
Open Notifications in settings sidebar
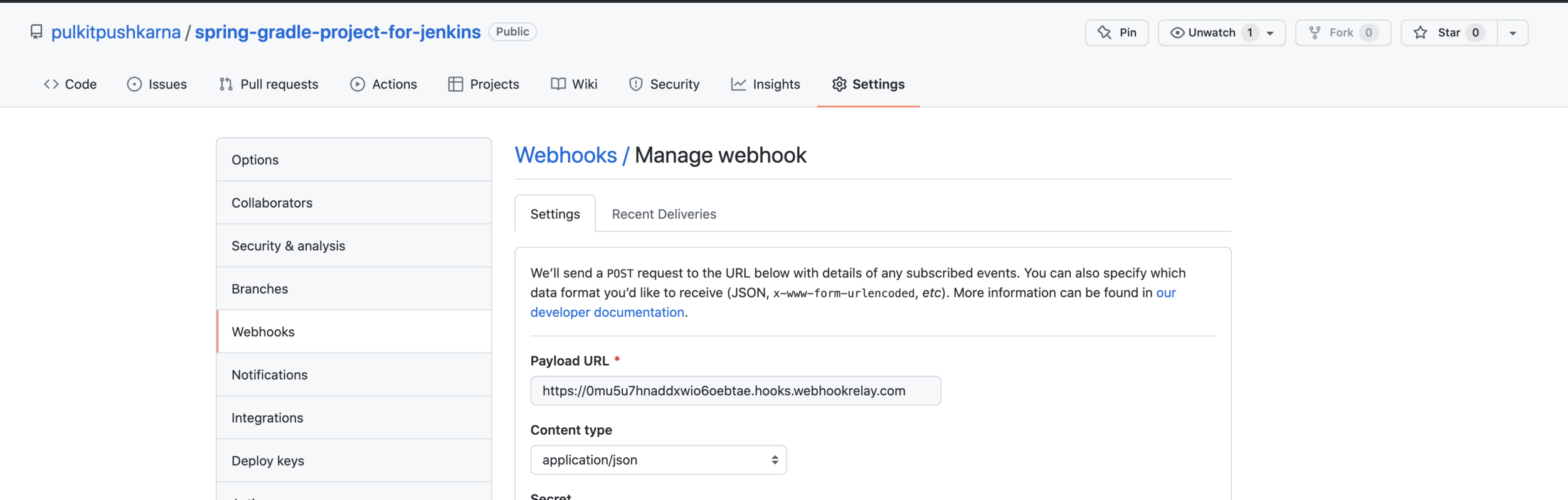point(354,375)
